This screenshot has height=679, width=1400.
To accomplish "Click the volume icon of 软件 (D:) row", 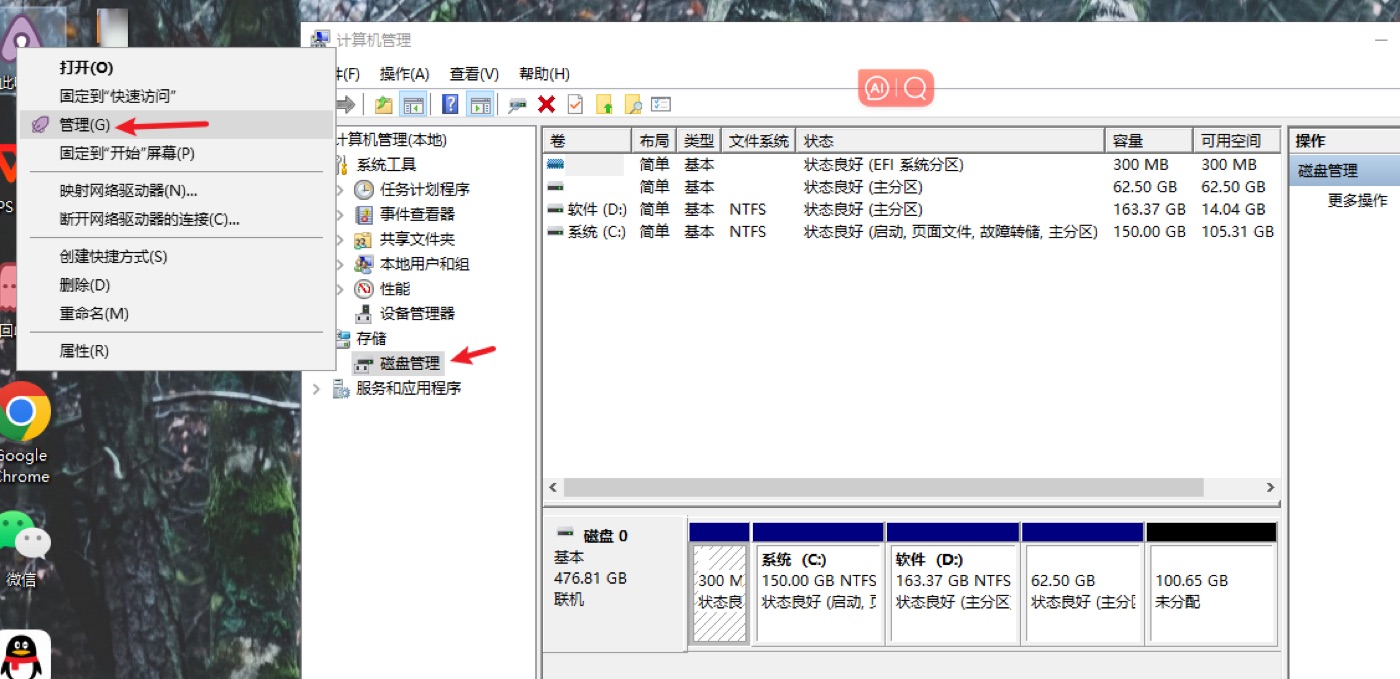I will pyautogui.click(x=556, y=209).
